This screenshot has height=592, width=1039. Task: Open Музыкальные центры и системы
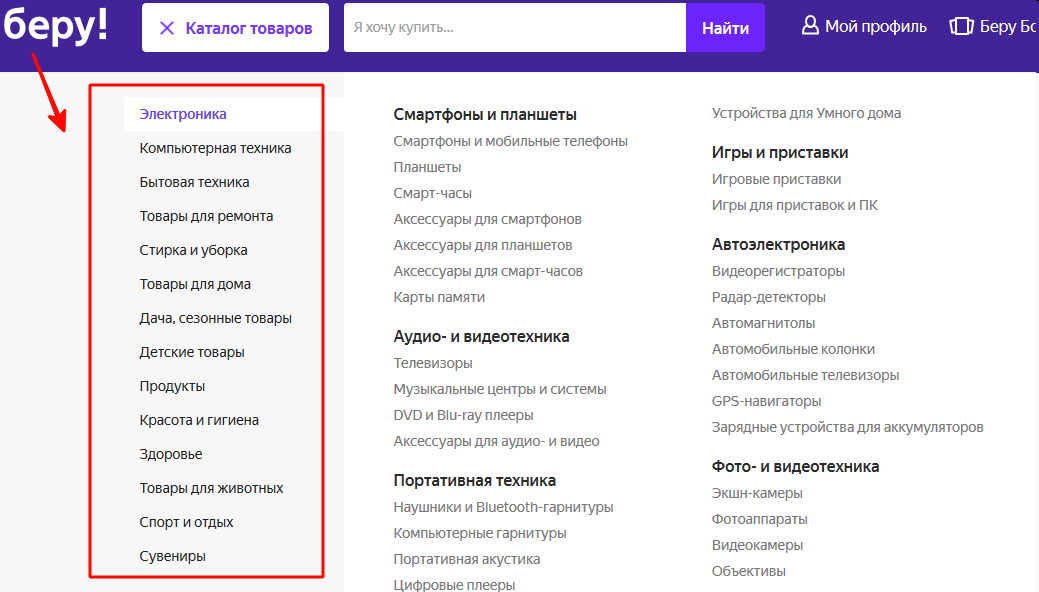[x=500, y=389]
